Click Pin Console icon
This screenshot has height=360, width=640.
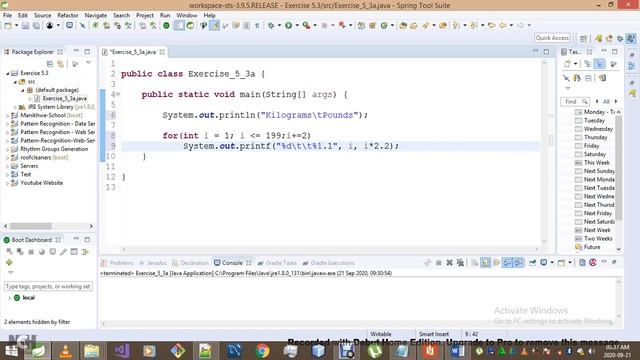pos(532,263)
